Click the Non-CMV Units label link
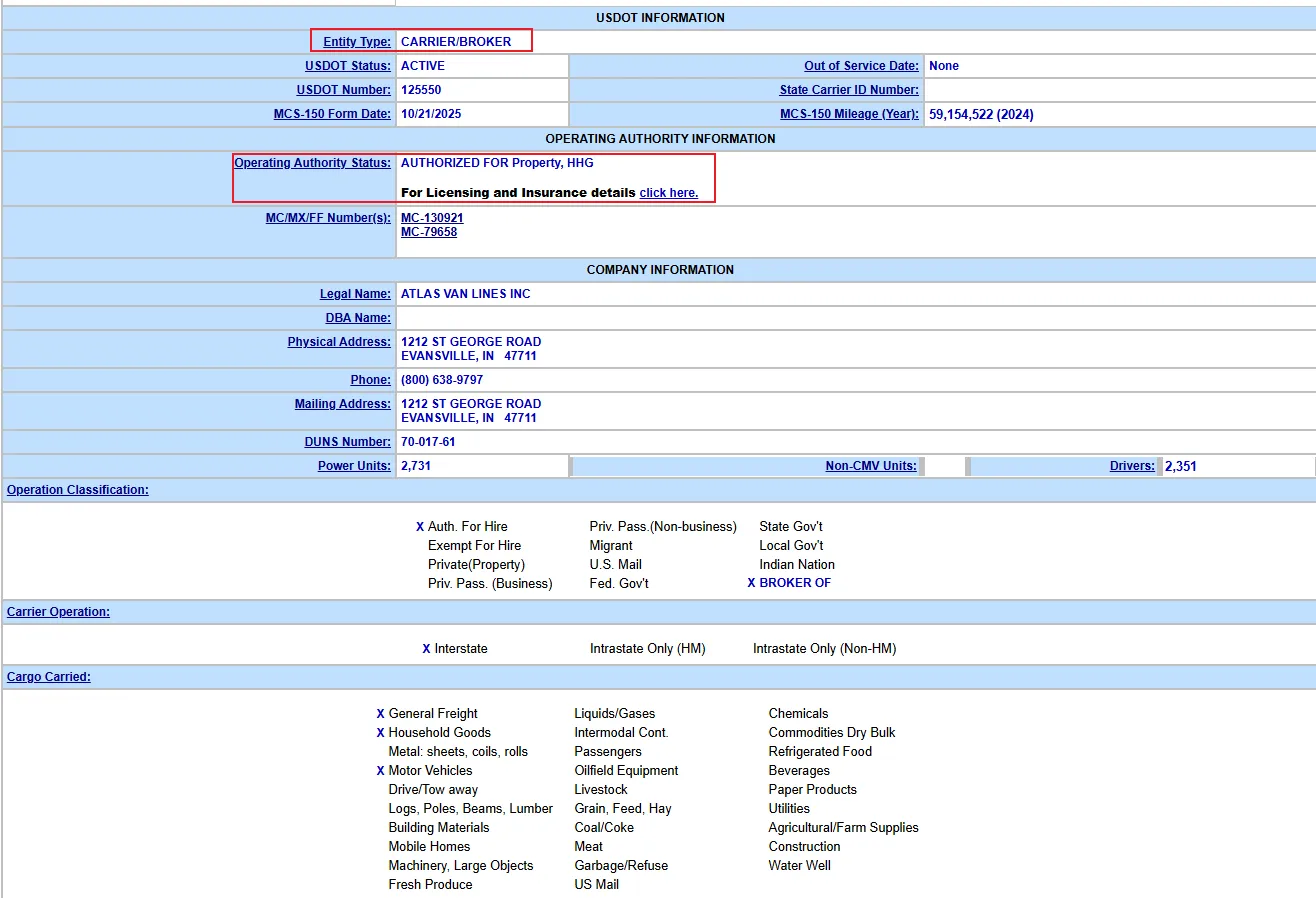 pos(870,466)
